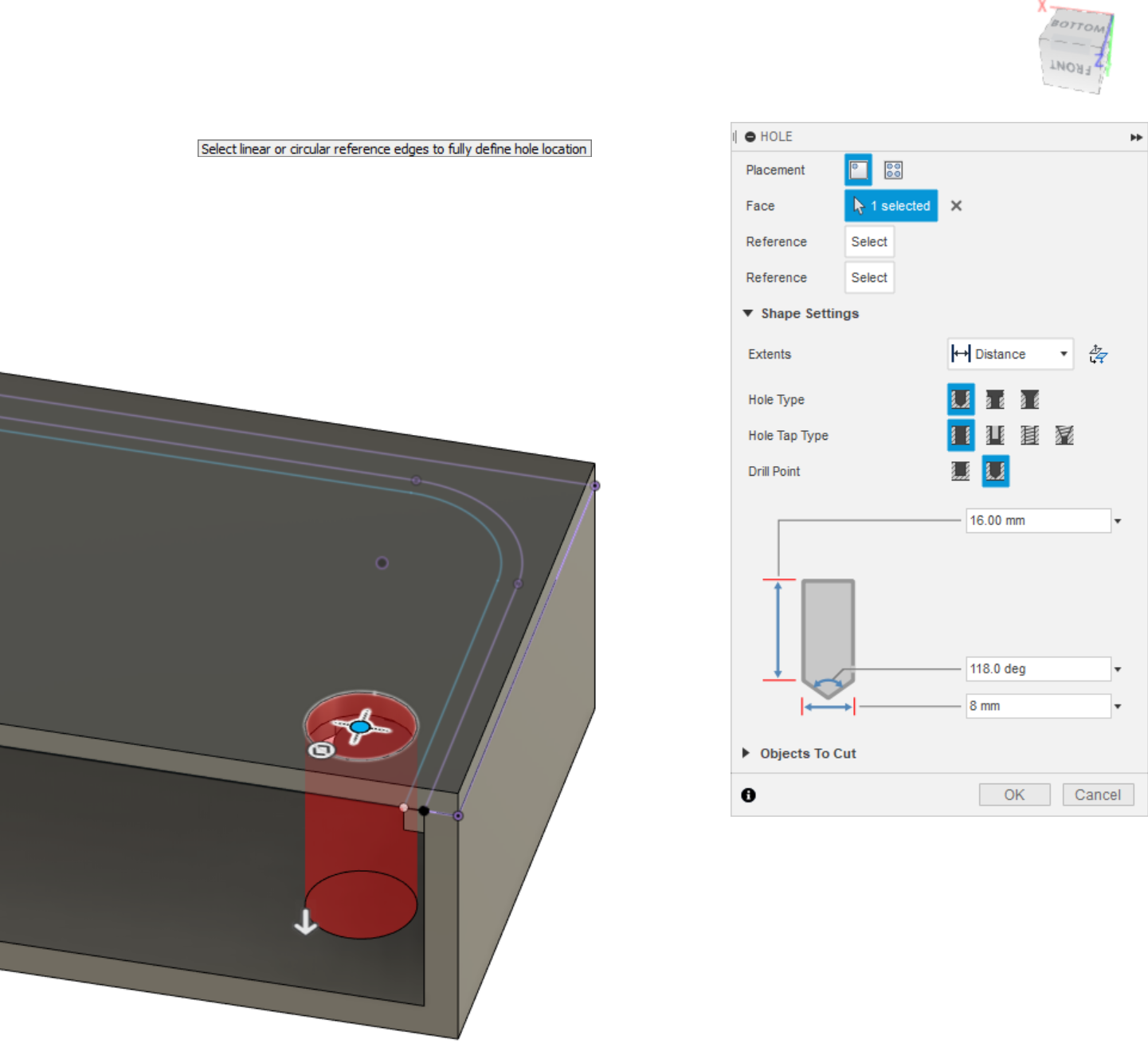
Task: Collapse the Shape Settings section
Action: tap(747, 313)
